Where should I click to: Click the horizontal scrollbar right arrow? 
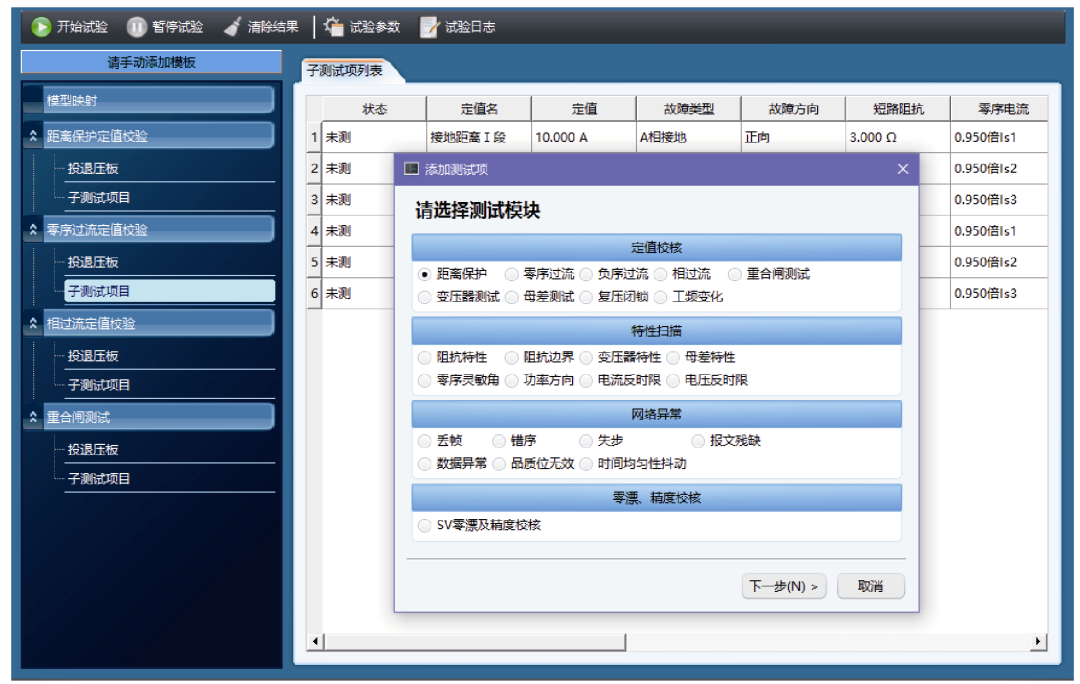tap(1038, 641)
